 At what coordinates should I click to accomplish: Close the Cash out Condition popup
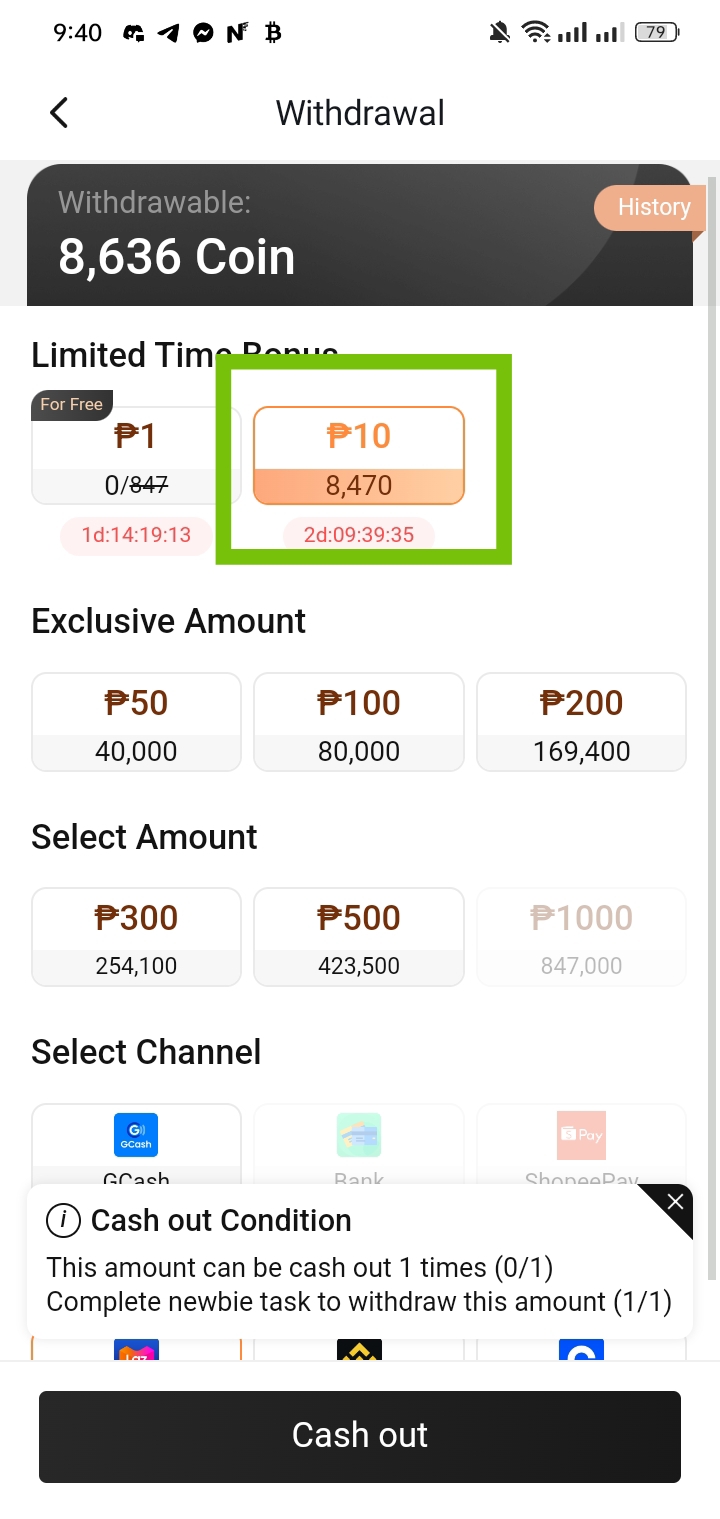point(674,1203)
